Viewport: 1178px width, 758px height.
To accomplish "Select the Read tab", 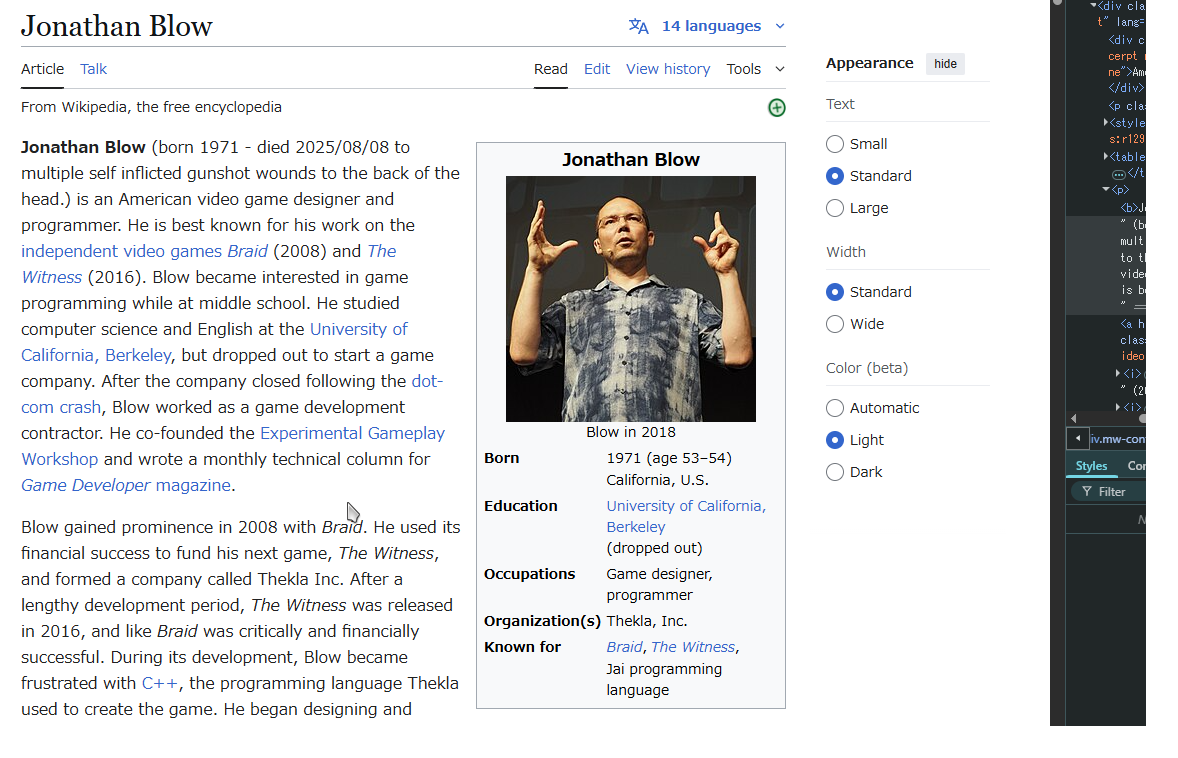I will click(x=551, y=69).
